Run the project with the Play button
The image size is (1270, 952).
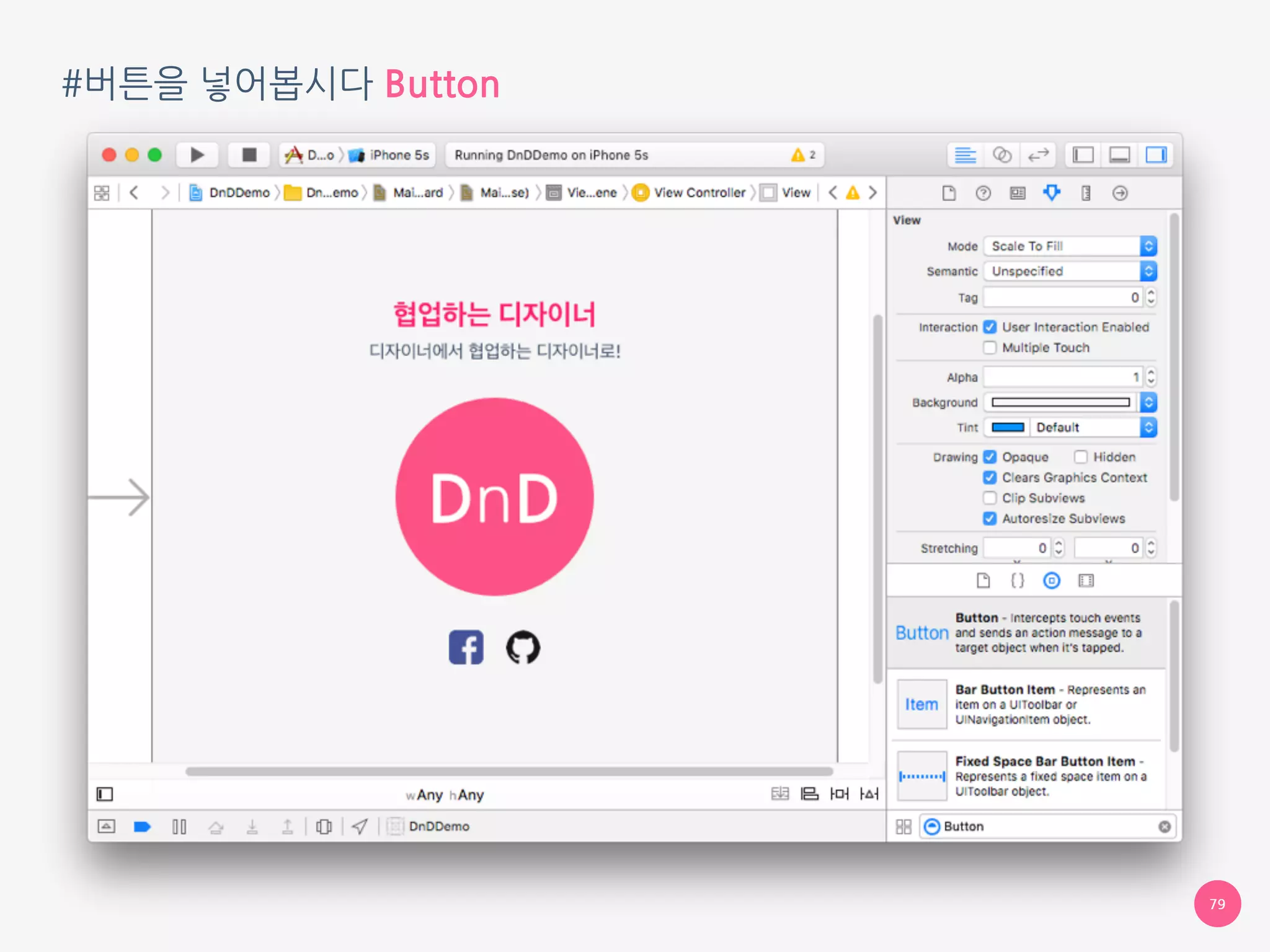[197, 155]
